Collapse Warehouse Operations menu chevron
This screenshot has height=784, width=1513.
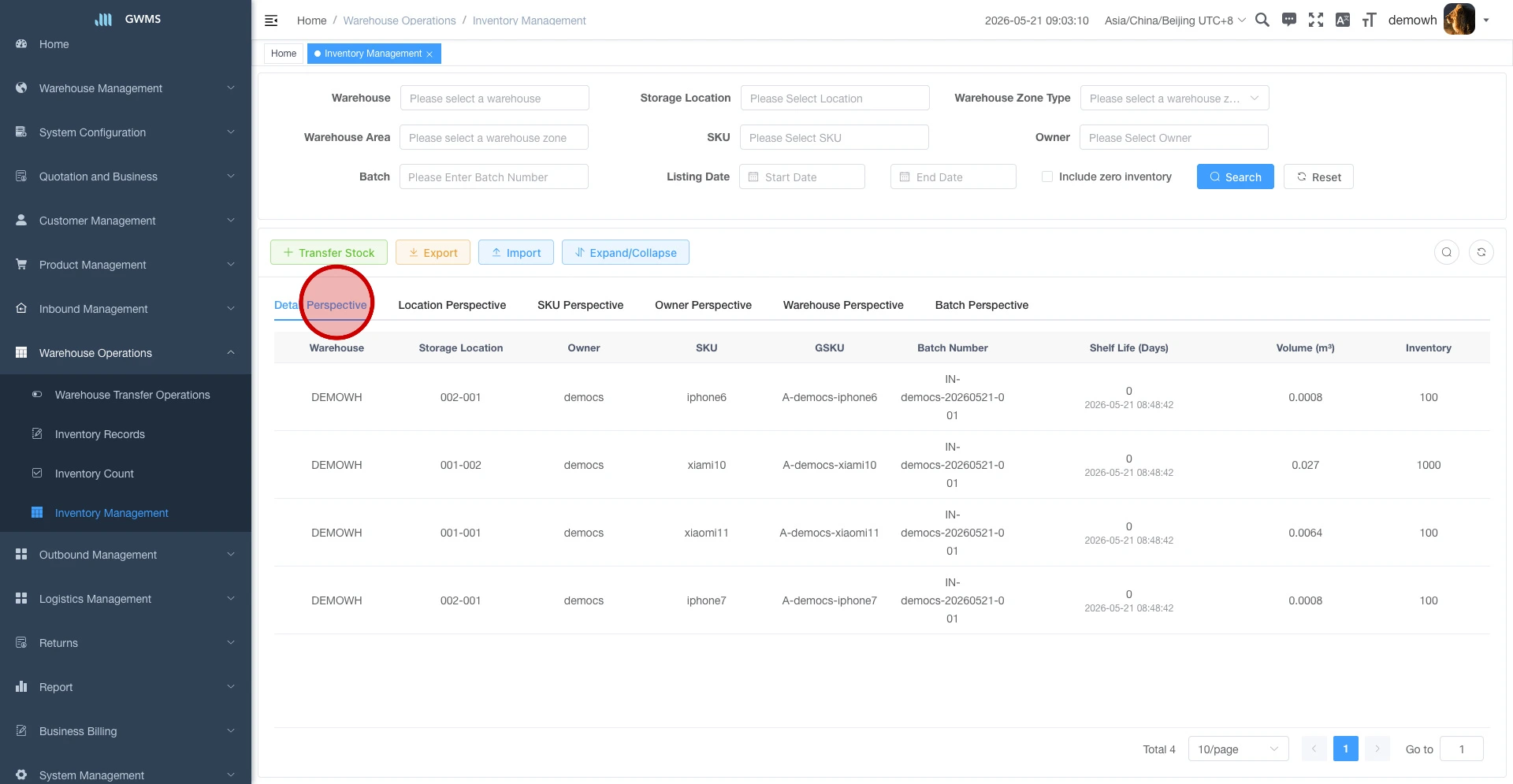click(x=231, y=352)
